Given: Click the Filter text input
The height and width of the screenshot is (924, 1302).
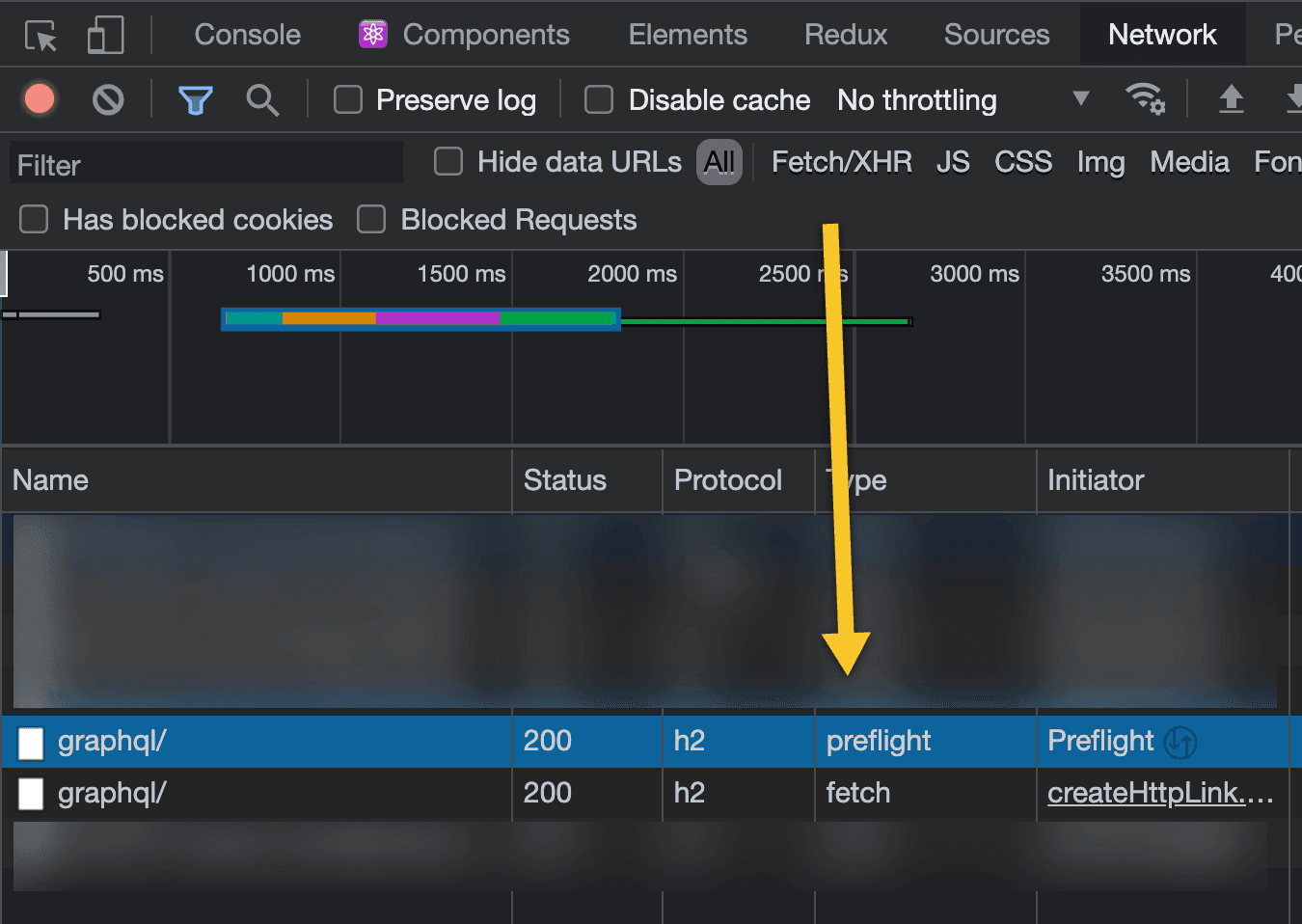Looking at the screenshot, I should pos(206,163).
